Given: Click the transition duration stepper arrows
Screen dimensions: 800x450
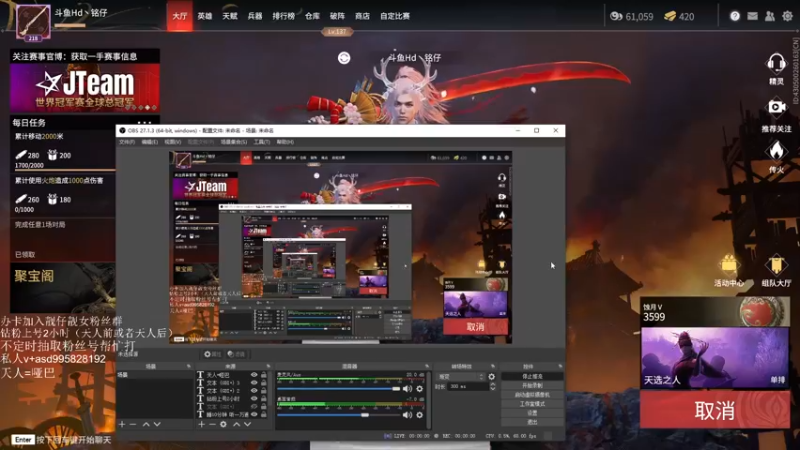Looking at the screenshot, I should click(x=492, y=387).
